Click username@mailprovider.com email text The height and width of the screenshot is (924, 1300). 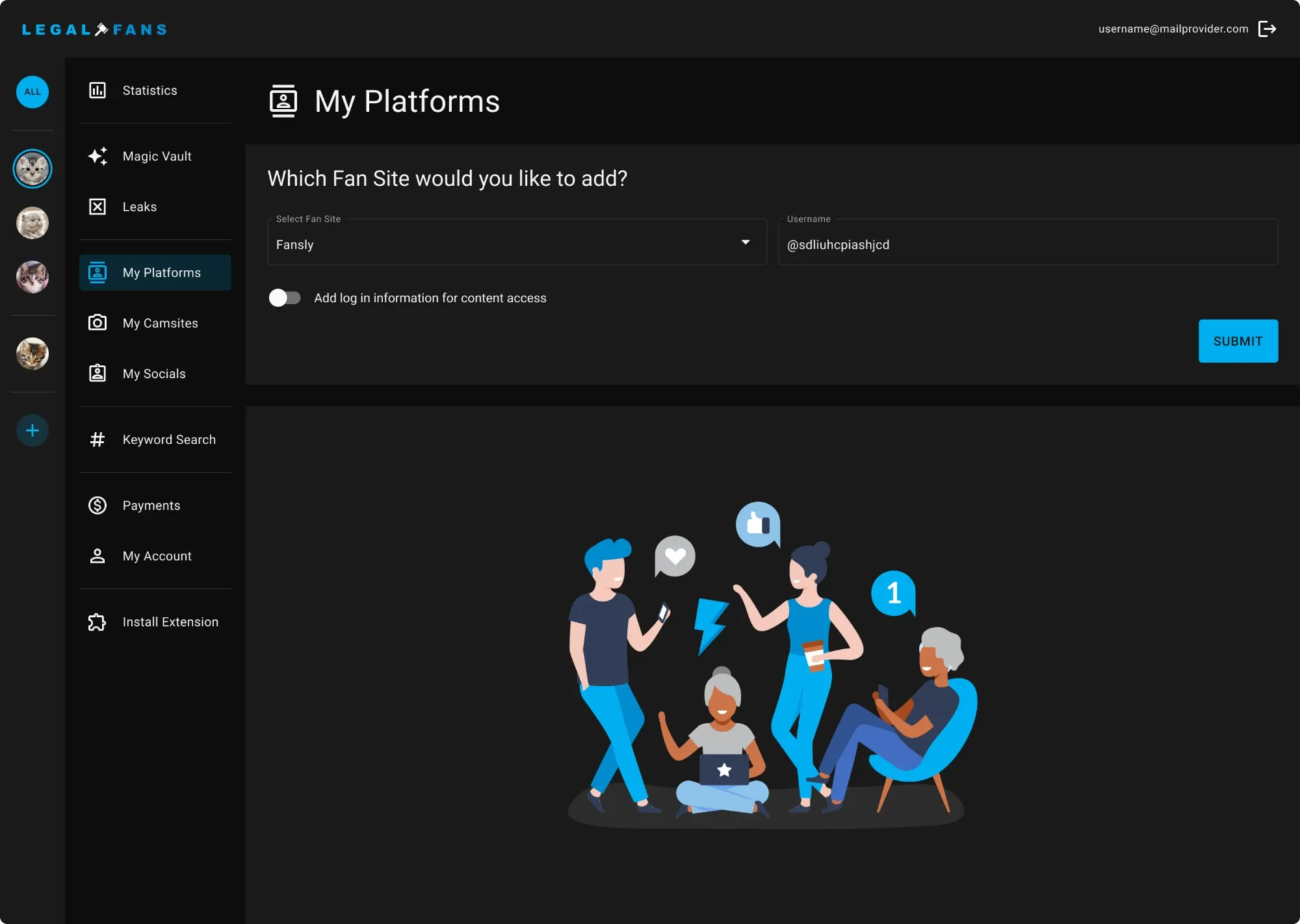tap(1173, 29)
